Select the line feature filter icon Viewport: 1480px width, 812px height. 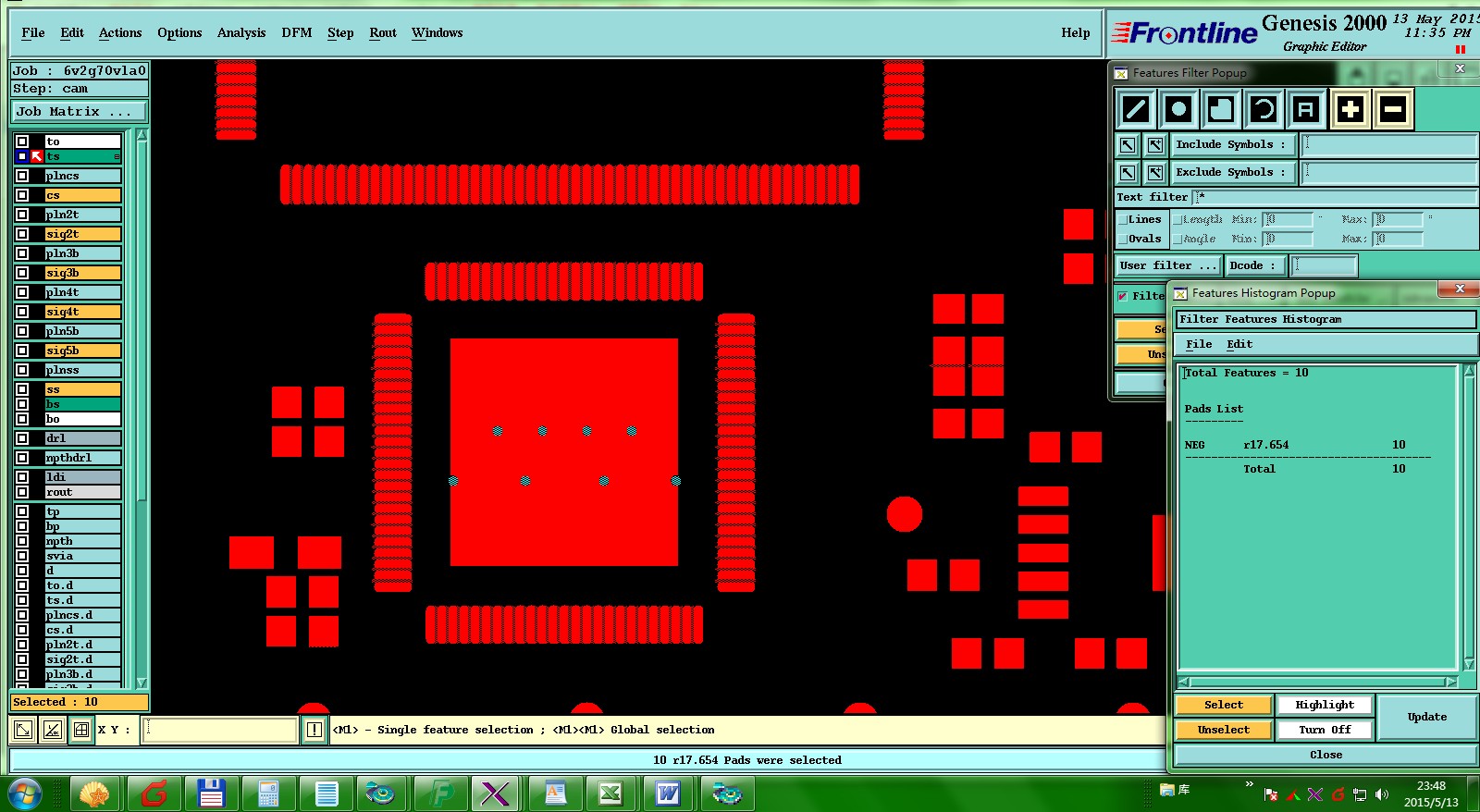point(1135,109)
